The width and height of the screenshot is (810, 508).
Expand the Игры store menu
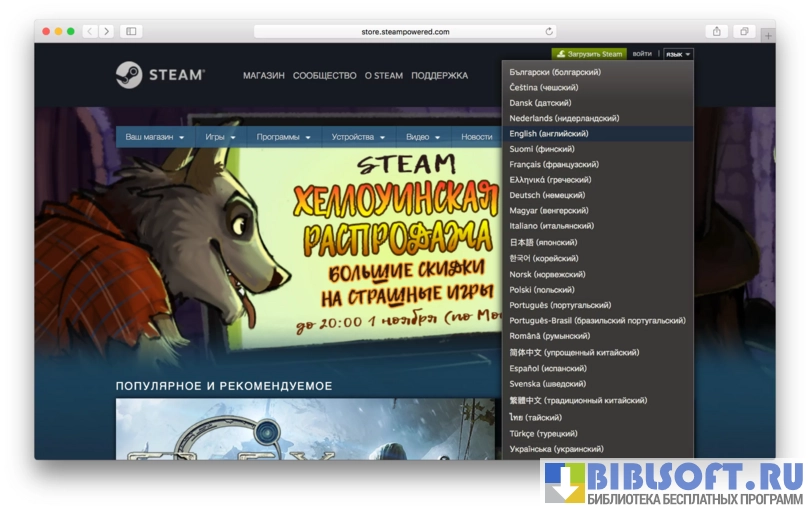click(x=220, y=137)
